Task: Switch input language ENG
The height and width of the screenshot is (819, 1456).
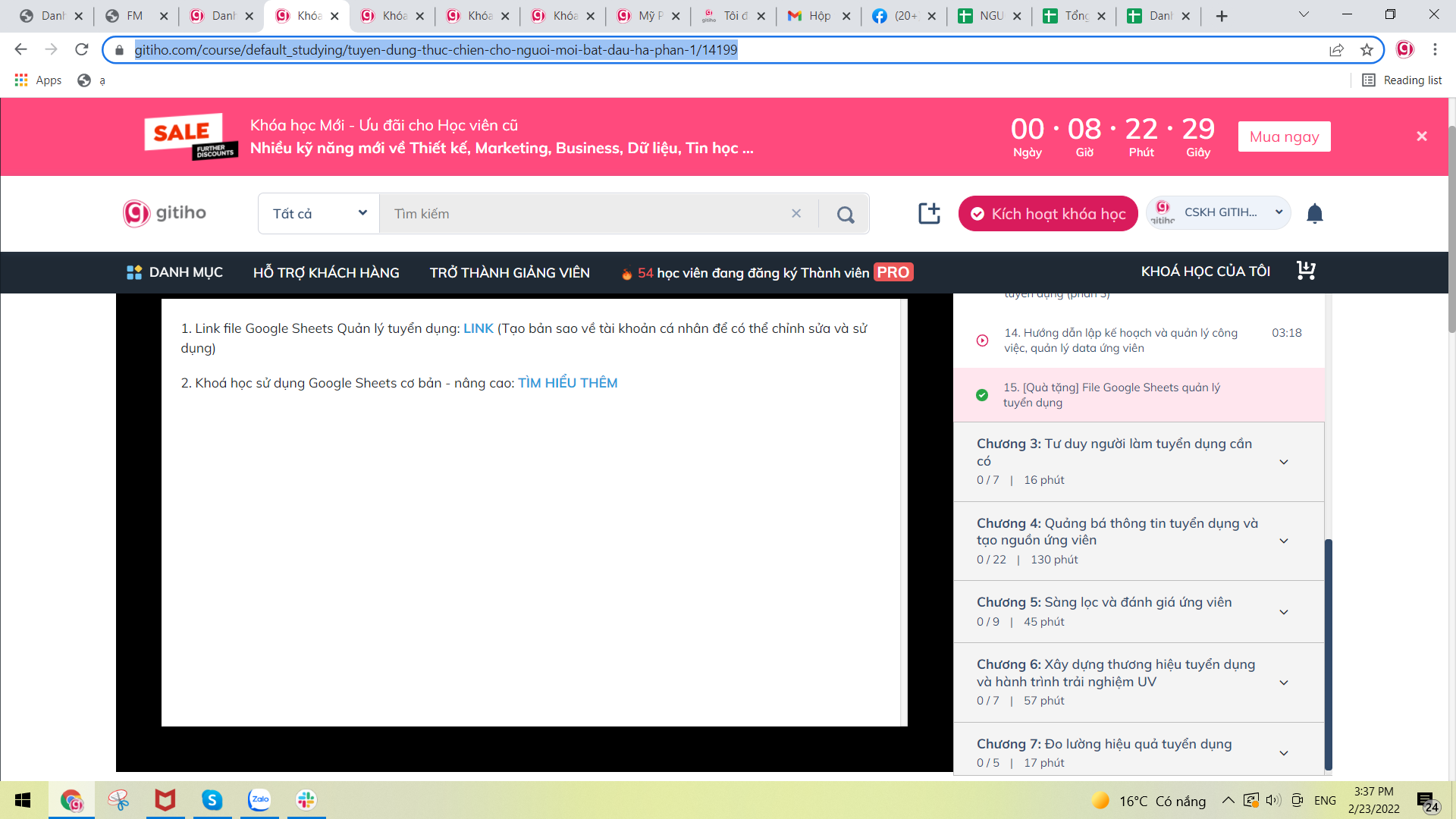Action: [x=1325, y=800]
